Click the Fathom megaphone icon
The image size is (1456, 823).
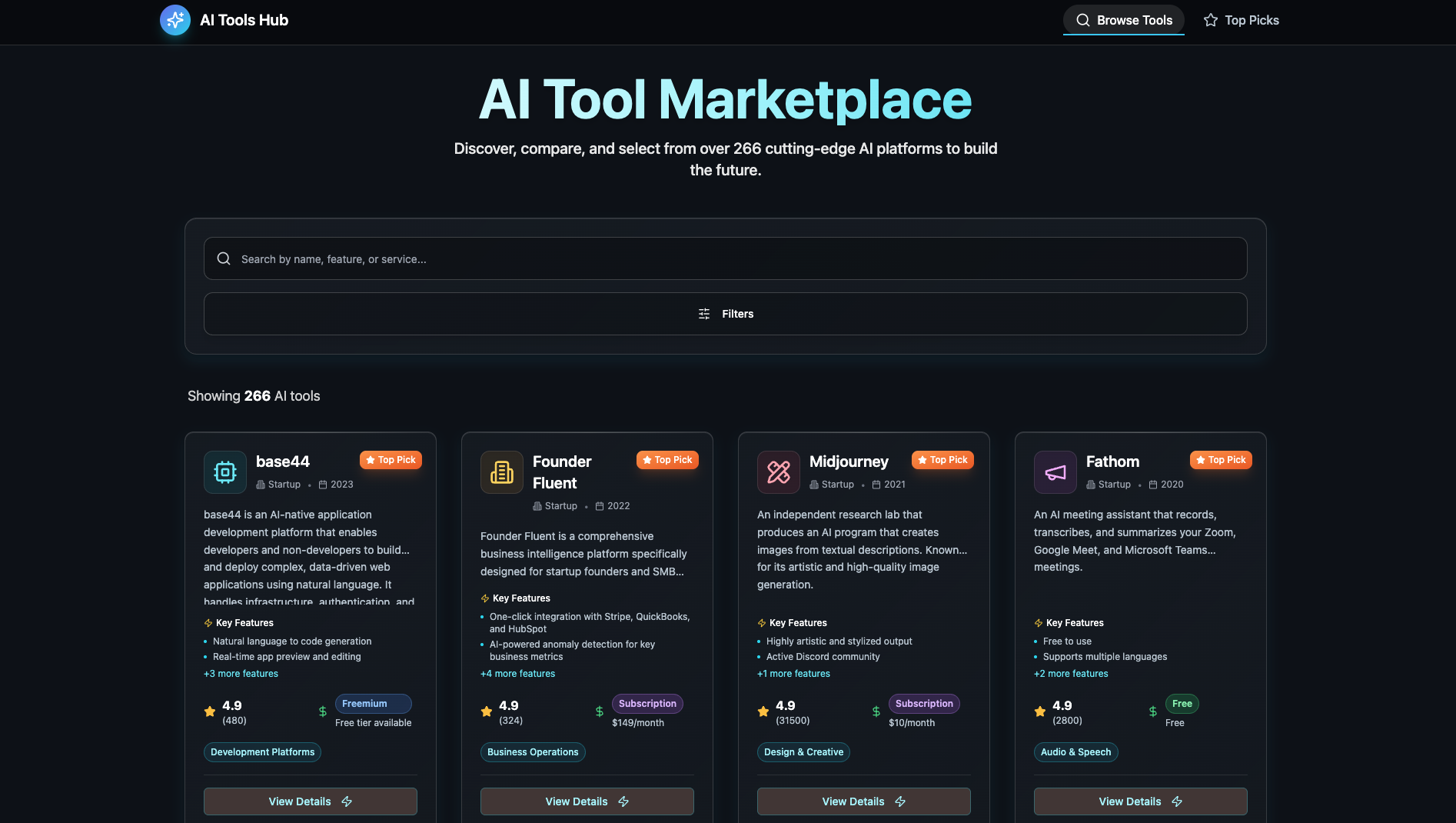coord(1055,472)
